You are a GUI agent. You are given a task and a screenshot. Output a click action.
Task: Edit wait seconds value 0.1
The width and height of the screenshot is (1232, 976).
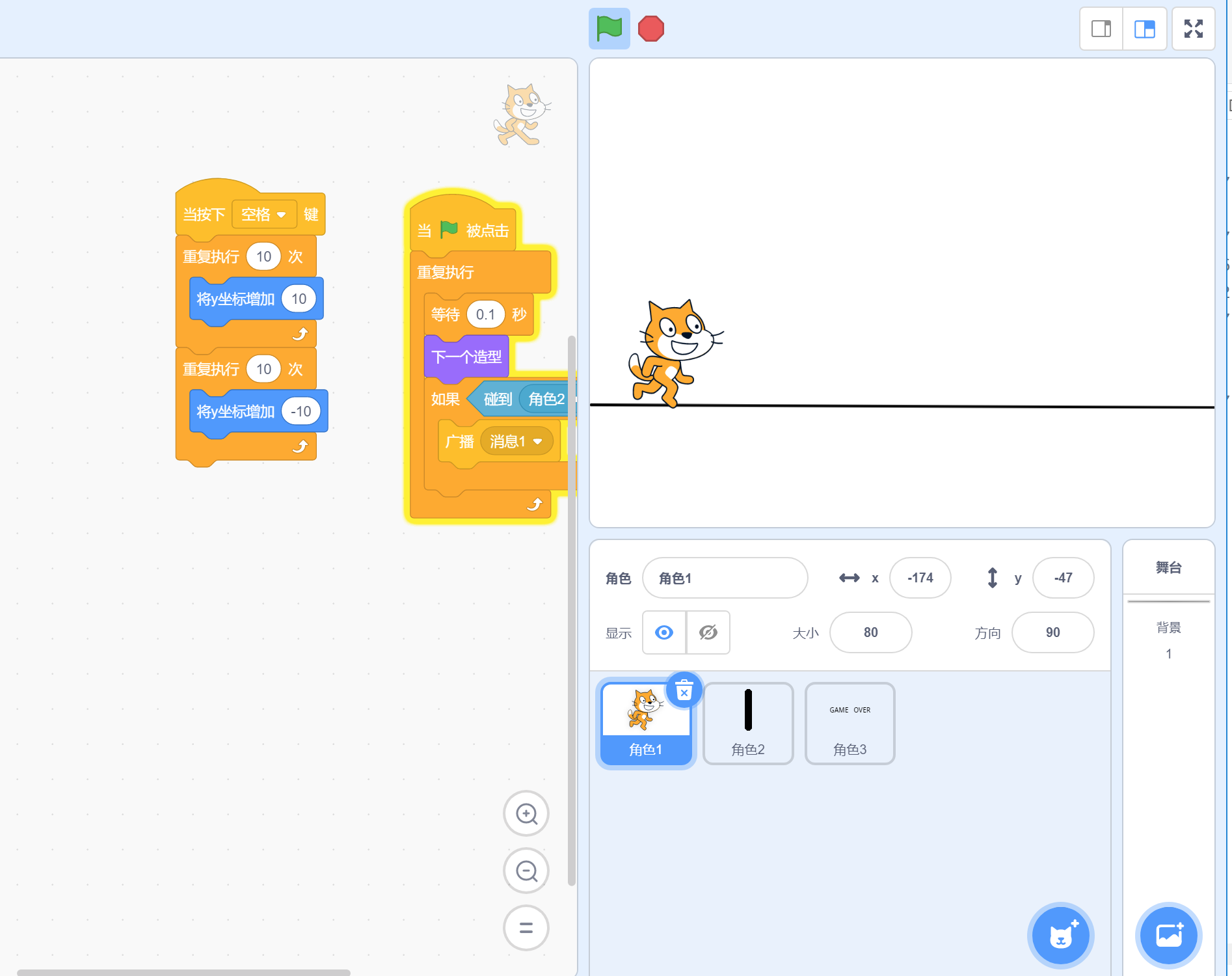pos(485,315)
